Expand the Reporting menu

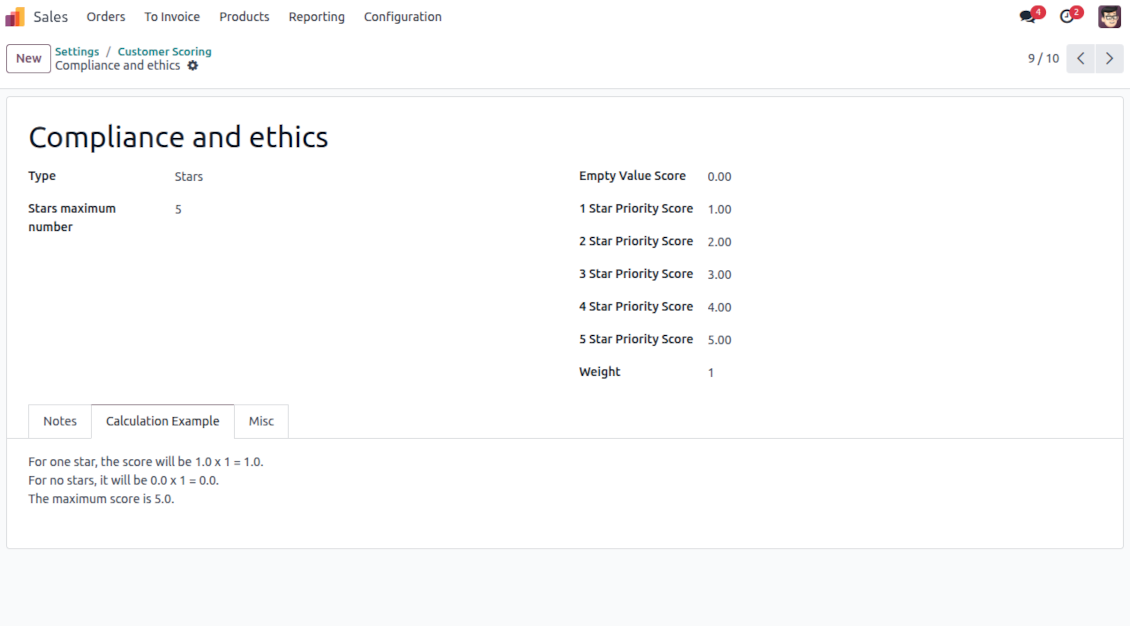pos(316,17)
